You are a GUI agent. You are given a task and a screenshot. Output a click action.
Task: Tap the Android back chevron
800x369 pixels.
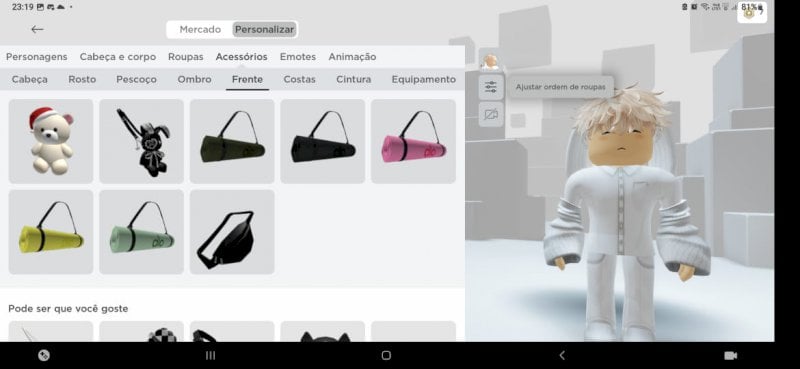coord(562,355)
